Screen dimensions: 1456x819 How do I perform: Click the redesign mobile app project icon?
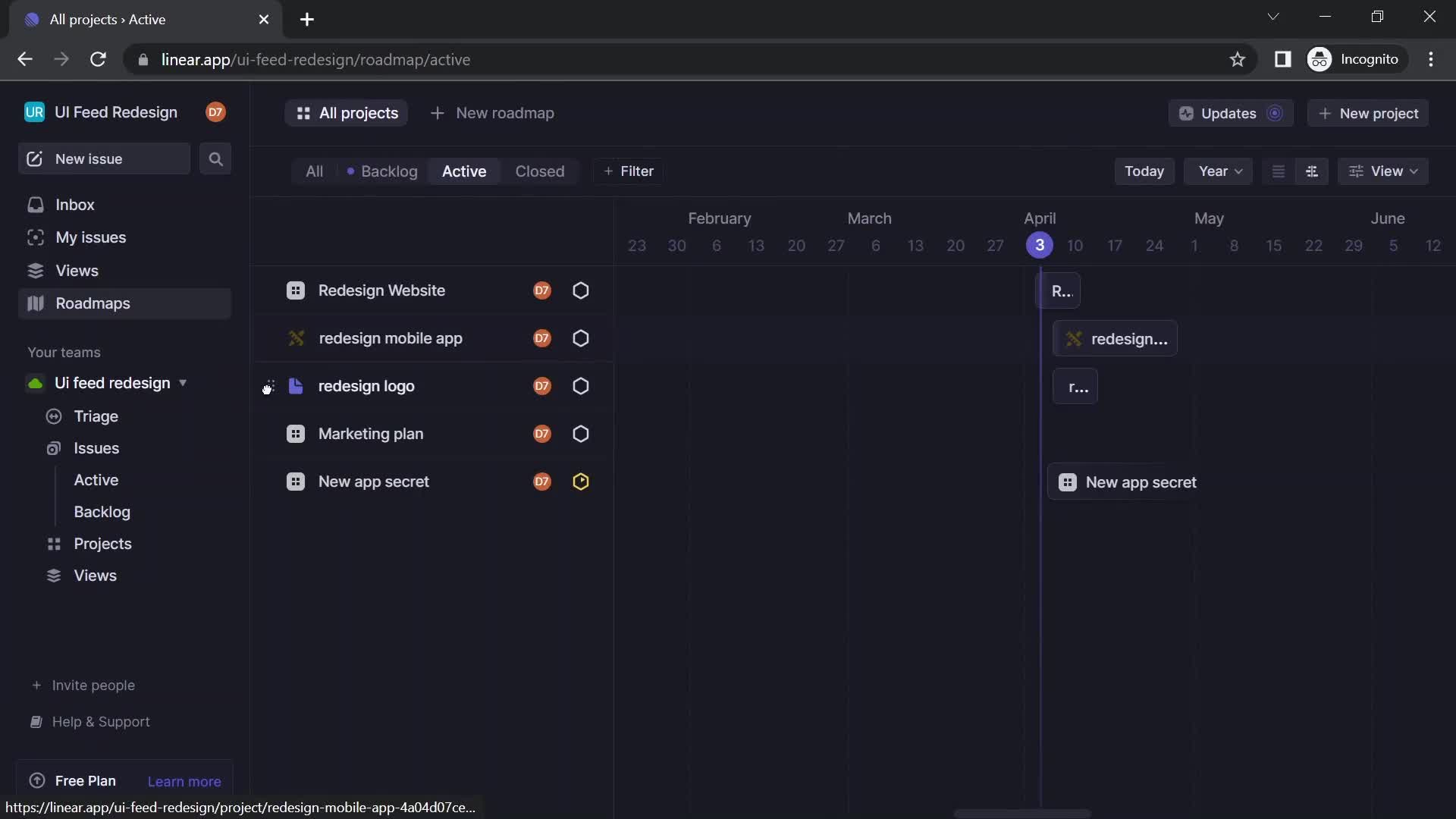(x=296, y=338)
